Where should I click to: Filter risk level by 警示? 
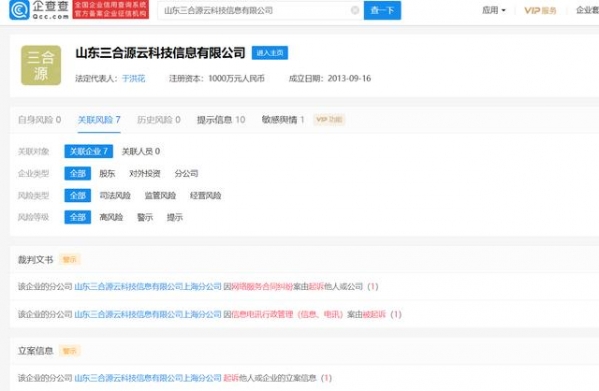click(x=145, y=217)
